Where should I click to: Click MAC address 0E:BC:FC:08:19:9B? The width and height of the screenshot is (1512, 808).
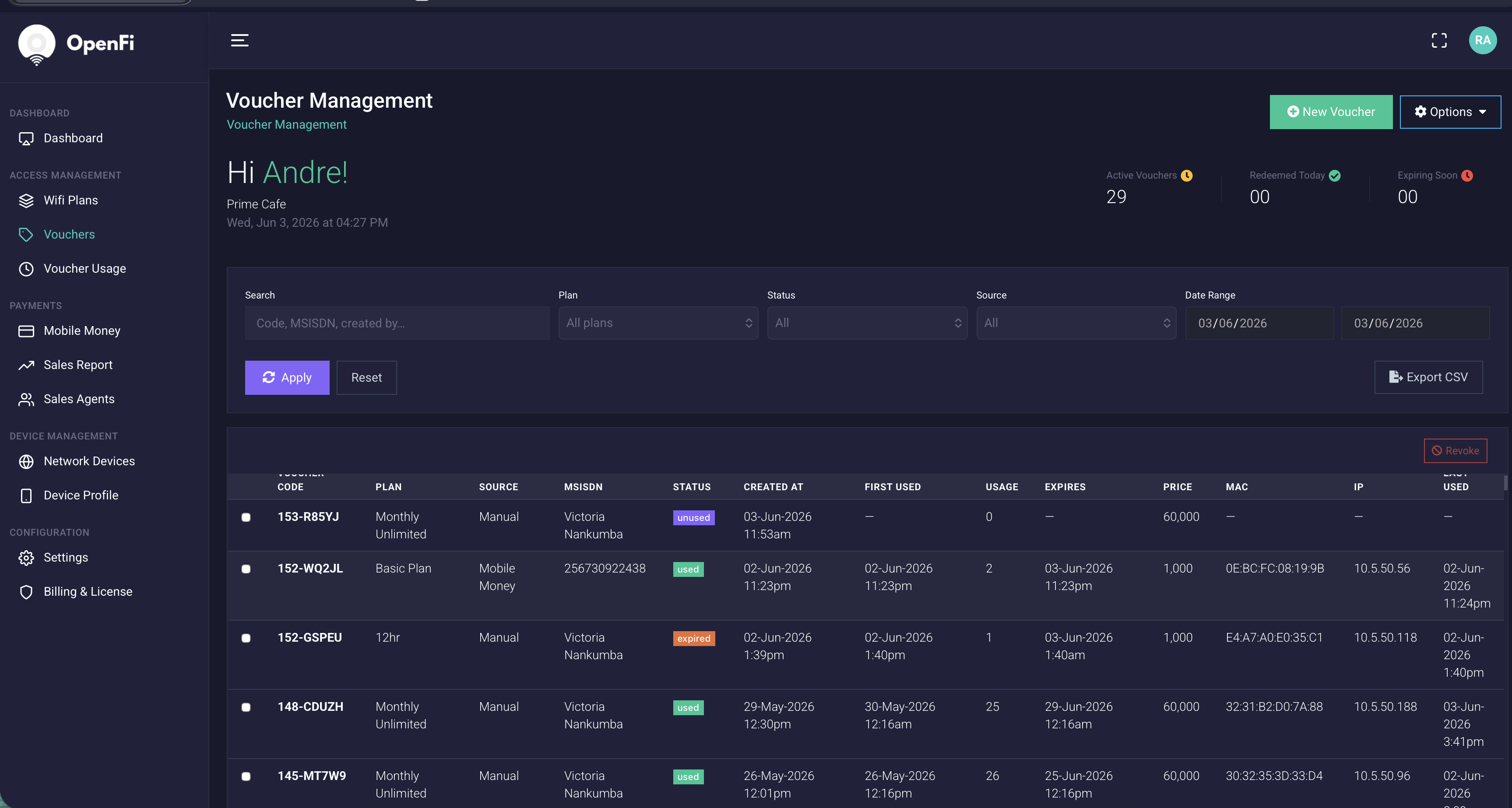coord(1274,569)
